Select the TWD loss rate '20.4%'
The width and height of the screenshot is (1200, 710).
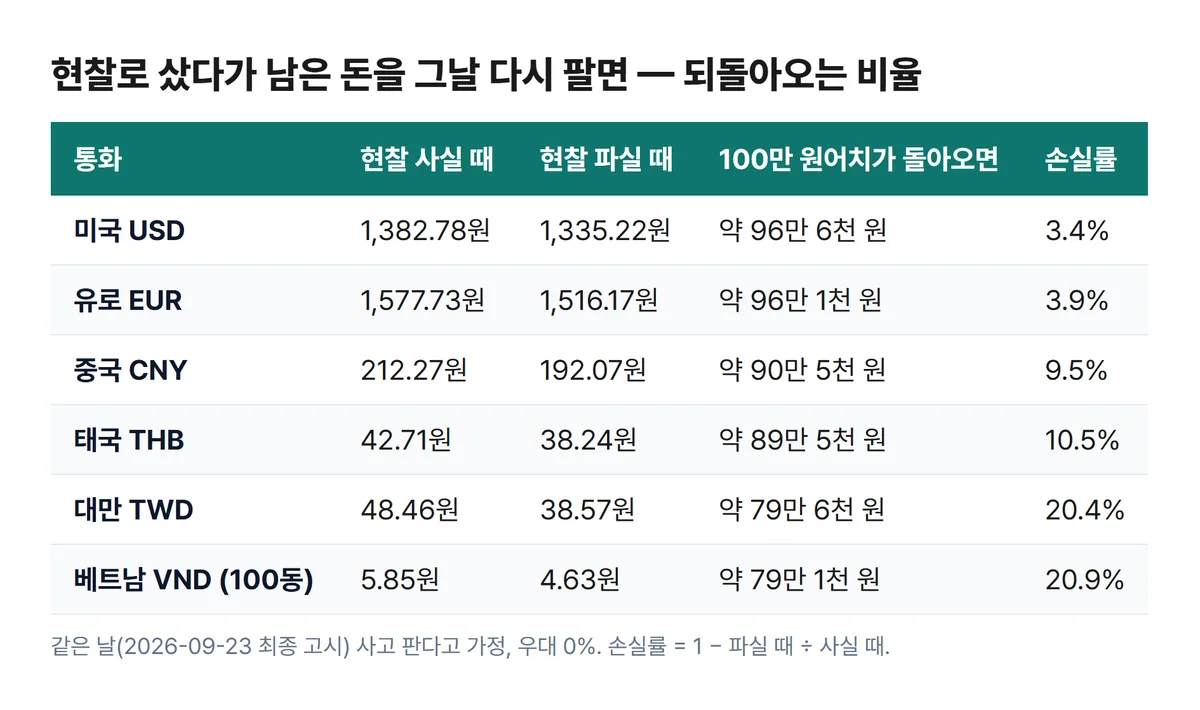pyautogui.click(x=1085, y=510)
